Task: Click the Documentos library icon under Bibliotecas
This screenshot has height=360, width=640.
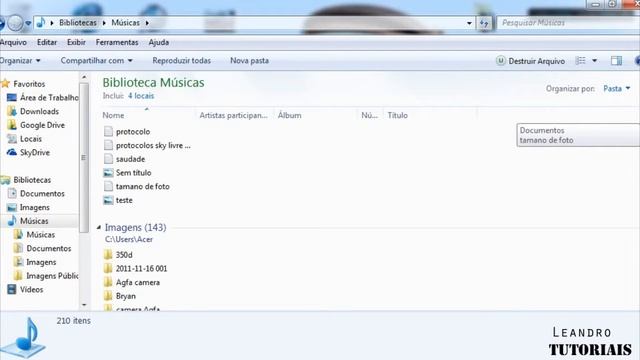Action: tap(12, 193)
